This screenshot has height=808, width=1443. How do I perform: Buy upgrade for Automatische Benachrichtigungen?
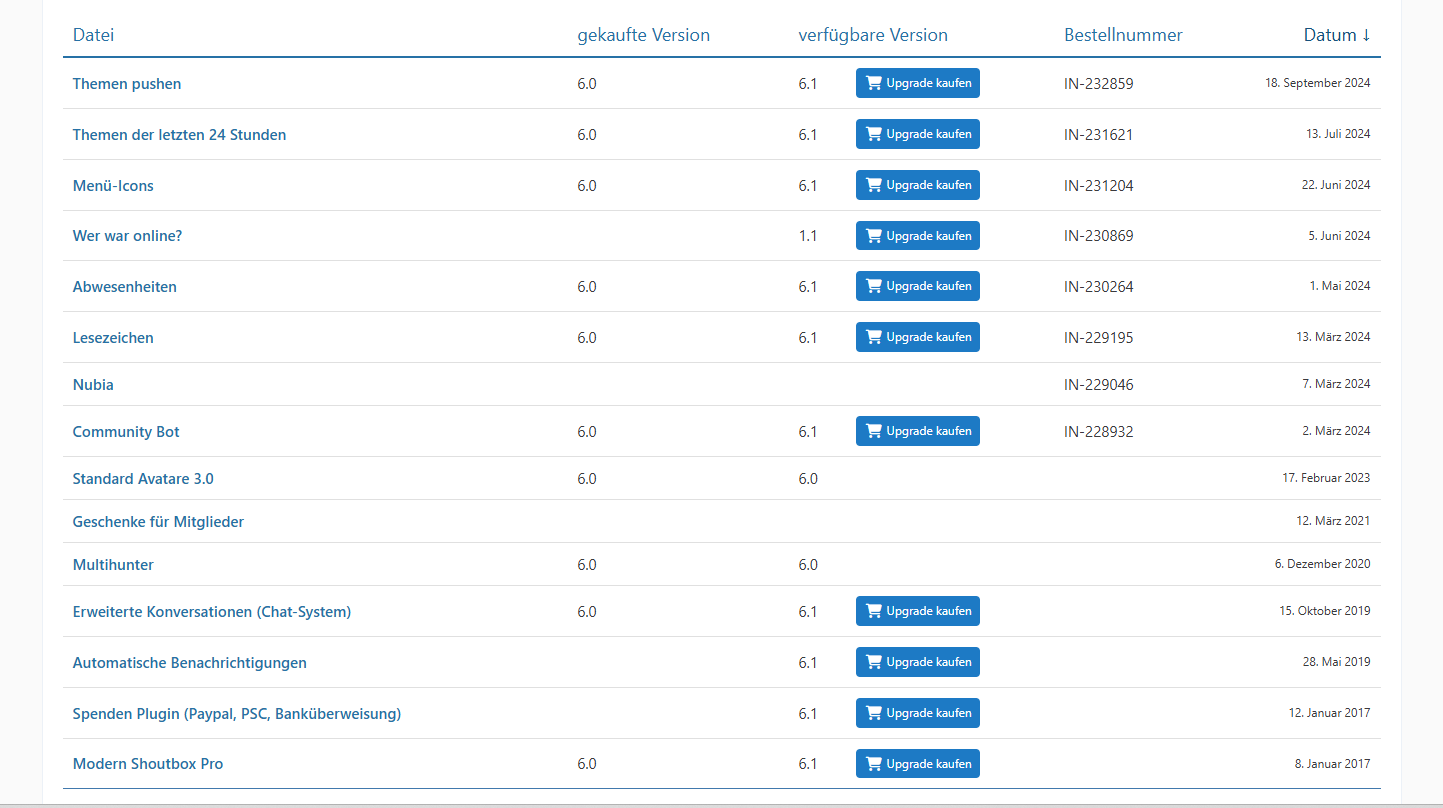[x=917, y=662]
